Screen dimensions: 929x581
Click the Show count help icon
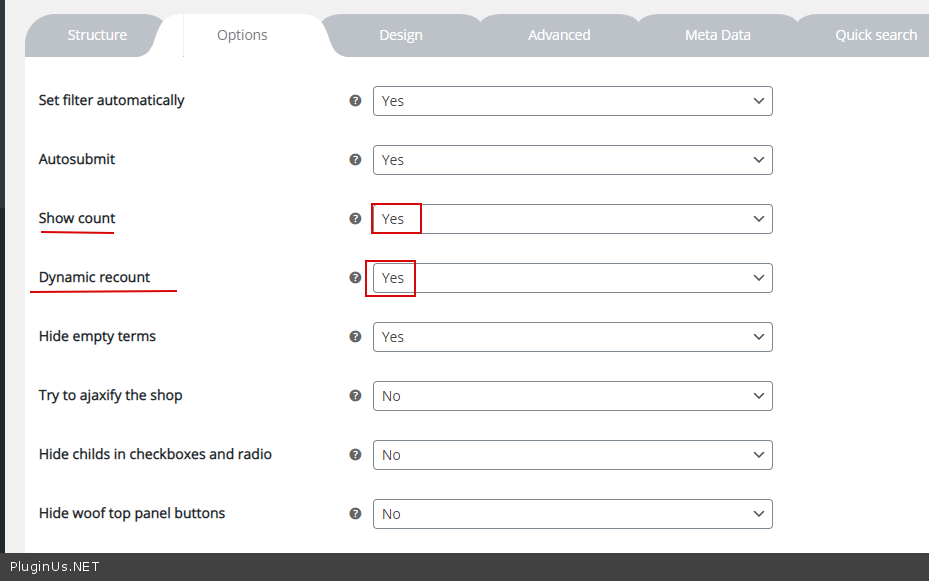(x=355, y=219)
